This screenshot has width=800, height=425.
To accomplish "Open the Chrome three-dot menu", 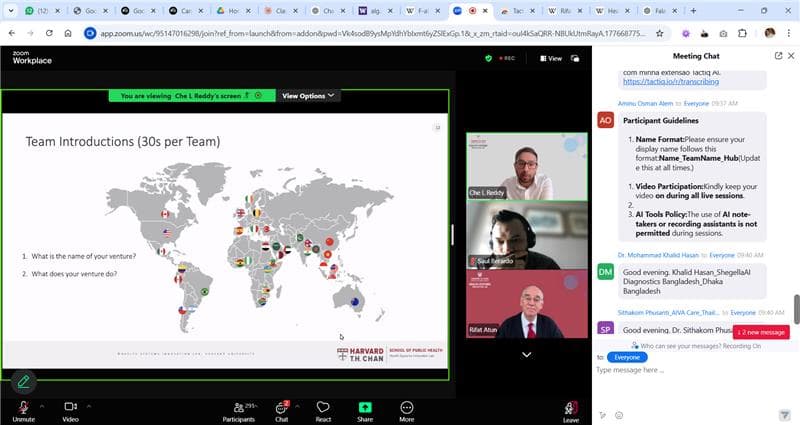I will tap(789, 33).
